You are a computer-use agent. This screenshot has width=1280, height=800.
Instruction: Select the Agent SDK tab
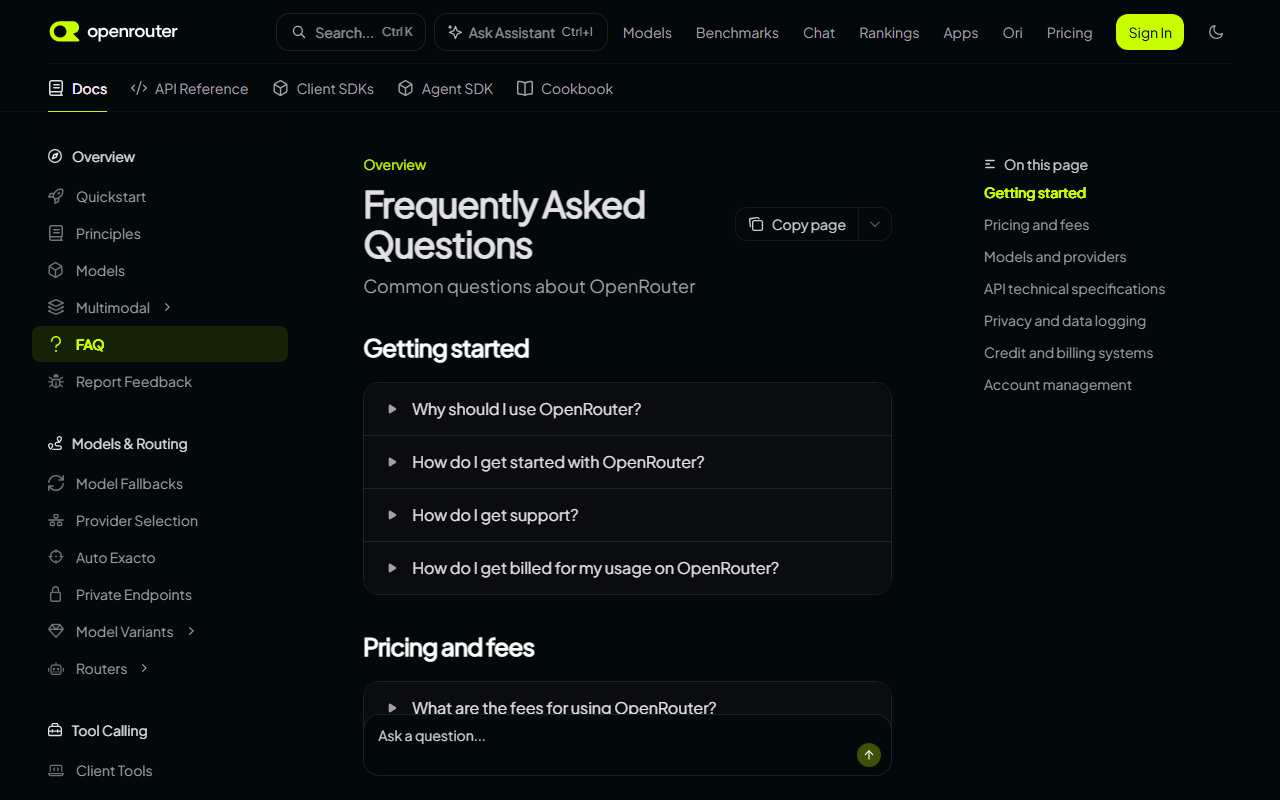tap(445, 89)
